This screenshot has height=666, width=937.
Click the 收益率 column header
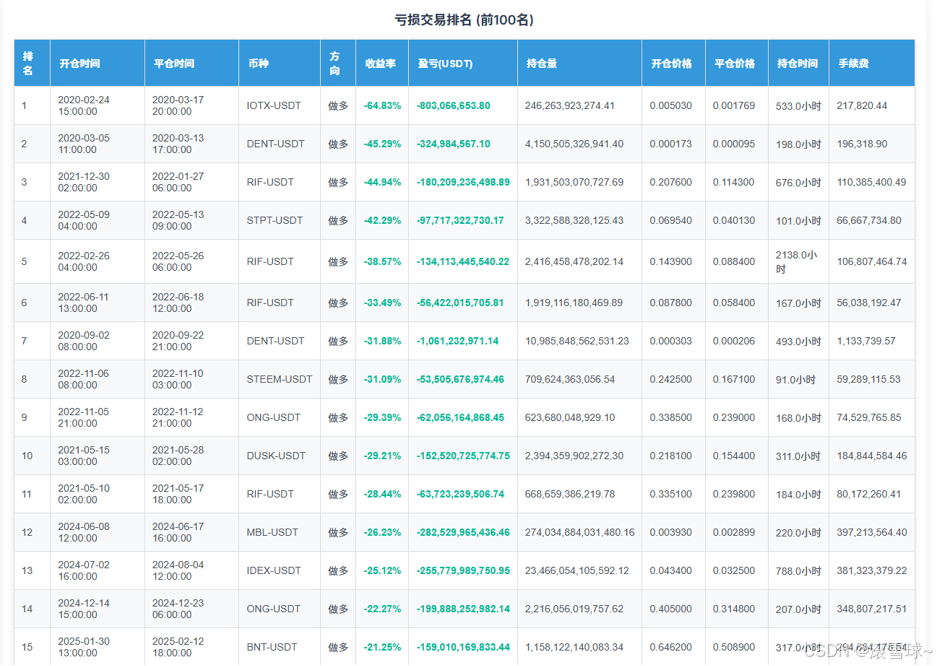pyautogui.click(x=382, y=63)
